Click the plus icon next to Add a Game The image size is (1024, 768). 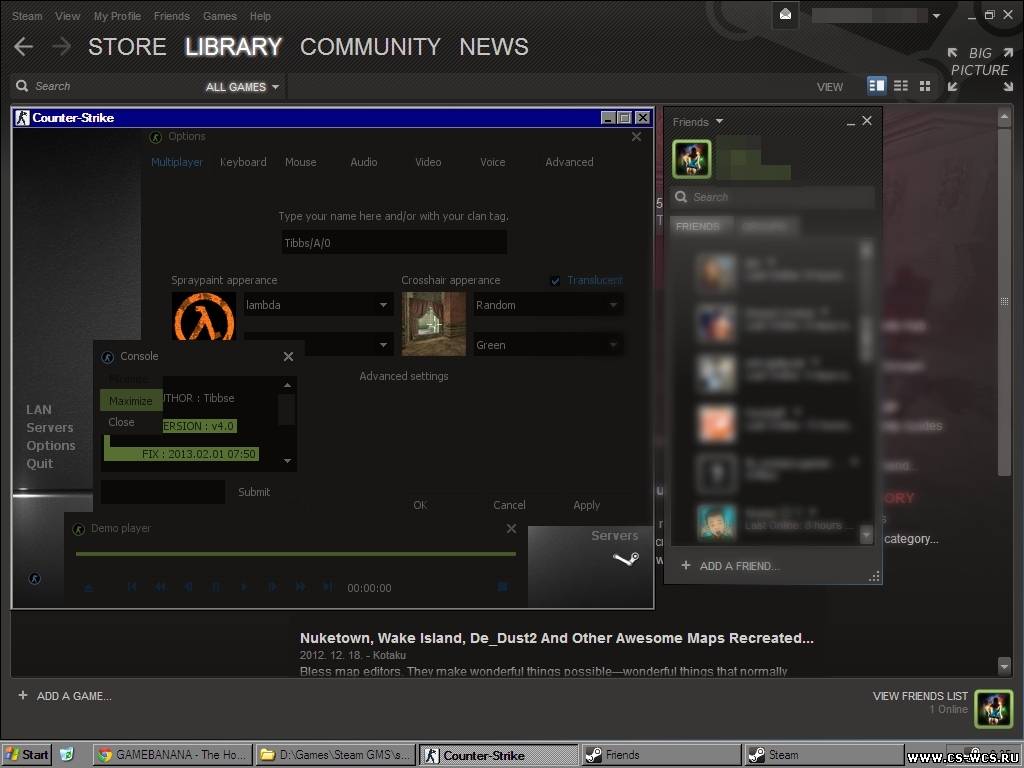pos(23,696)
